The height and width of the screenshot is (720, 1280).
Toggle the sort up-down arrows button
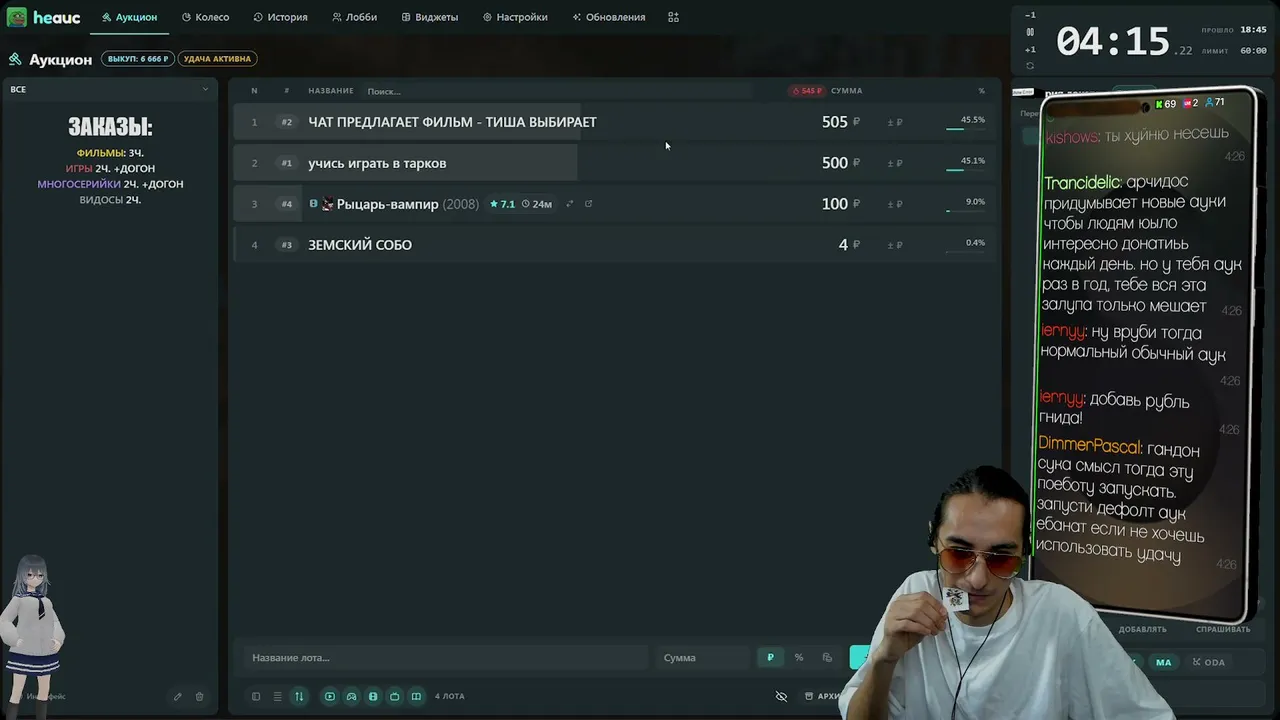pos(299,696)
